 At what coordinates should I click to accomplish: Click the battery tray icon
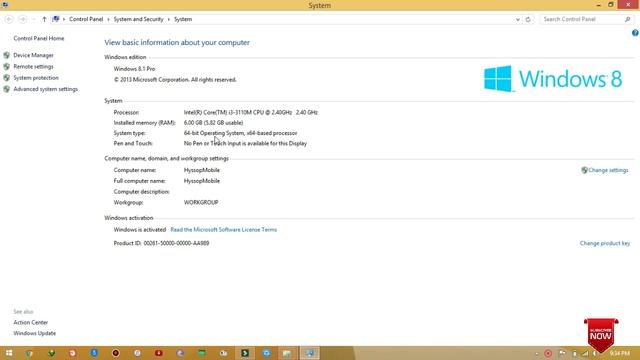point(574,353)
